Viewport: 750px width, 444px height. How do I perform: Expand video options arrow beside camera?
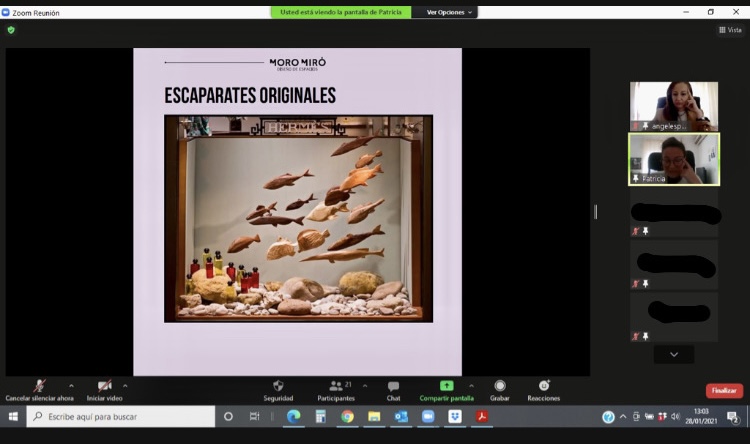(x=125, y=385)
